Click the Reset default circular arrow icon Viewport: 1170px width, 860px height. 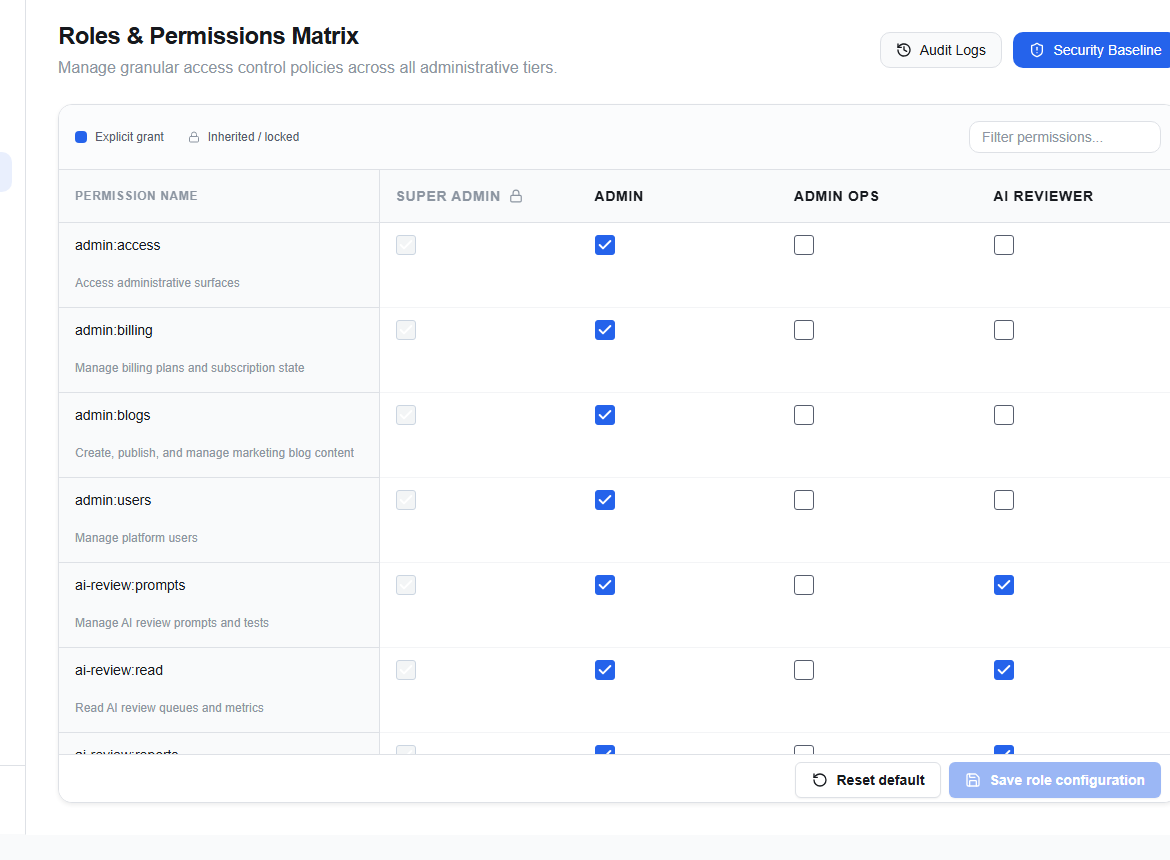(819, 780)
